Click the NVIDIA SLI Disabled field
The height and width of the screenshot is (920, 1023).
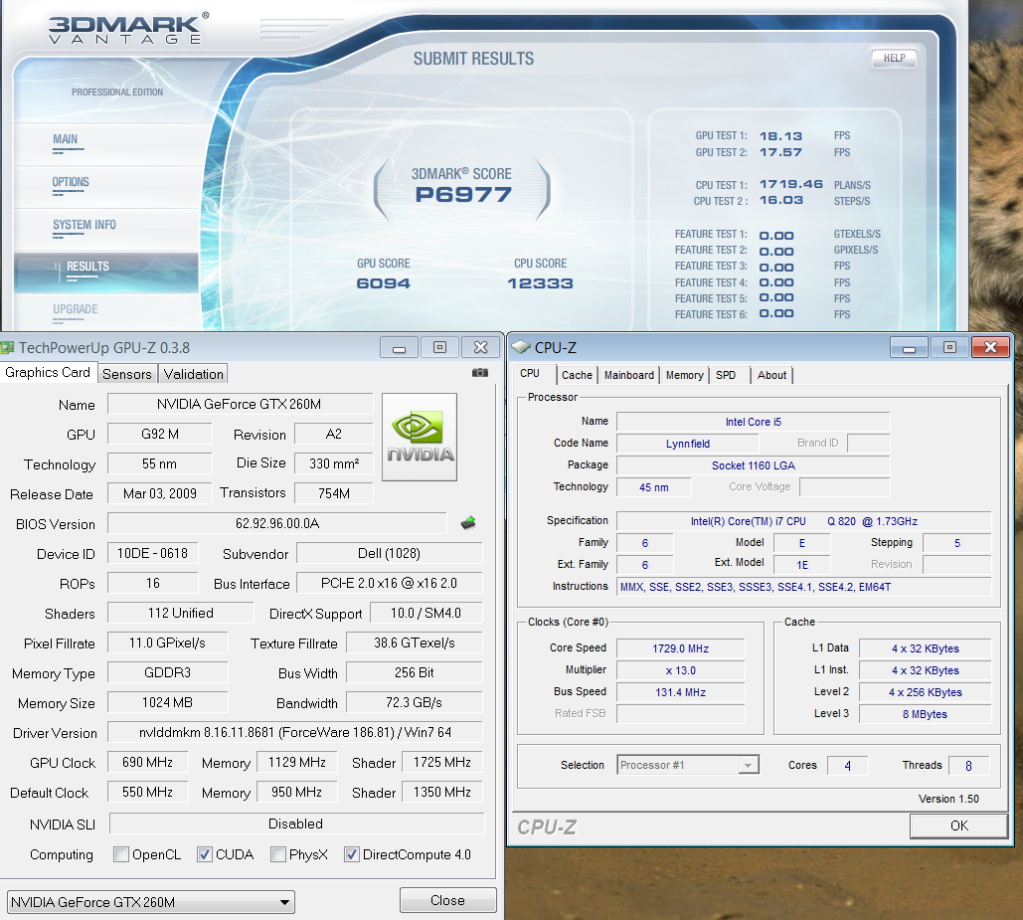click(296, 823)
